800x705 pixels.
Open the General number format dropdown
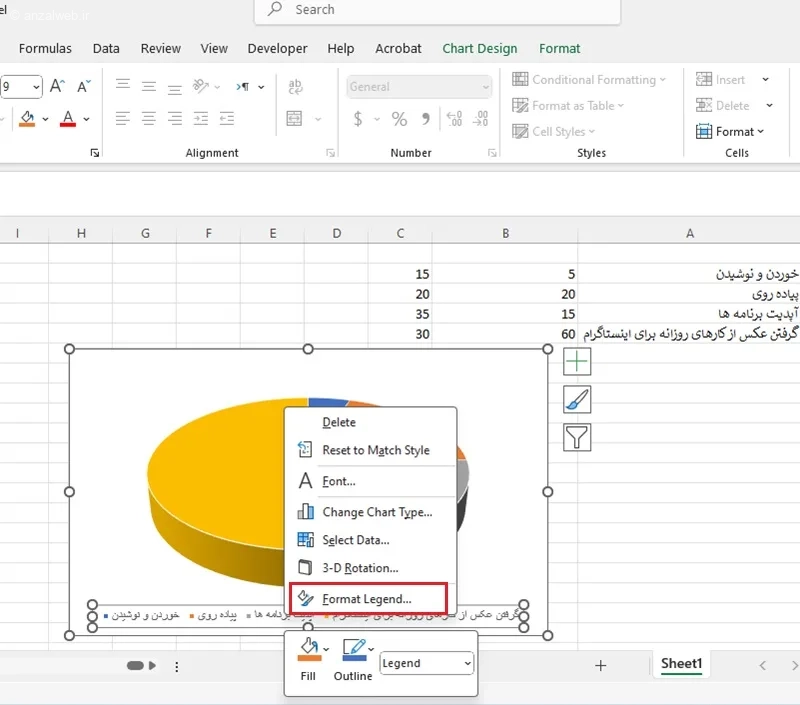[x=486, y=87]
